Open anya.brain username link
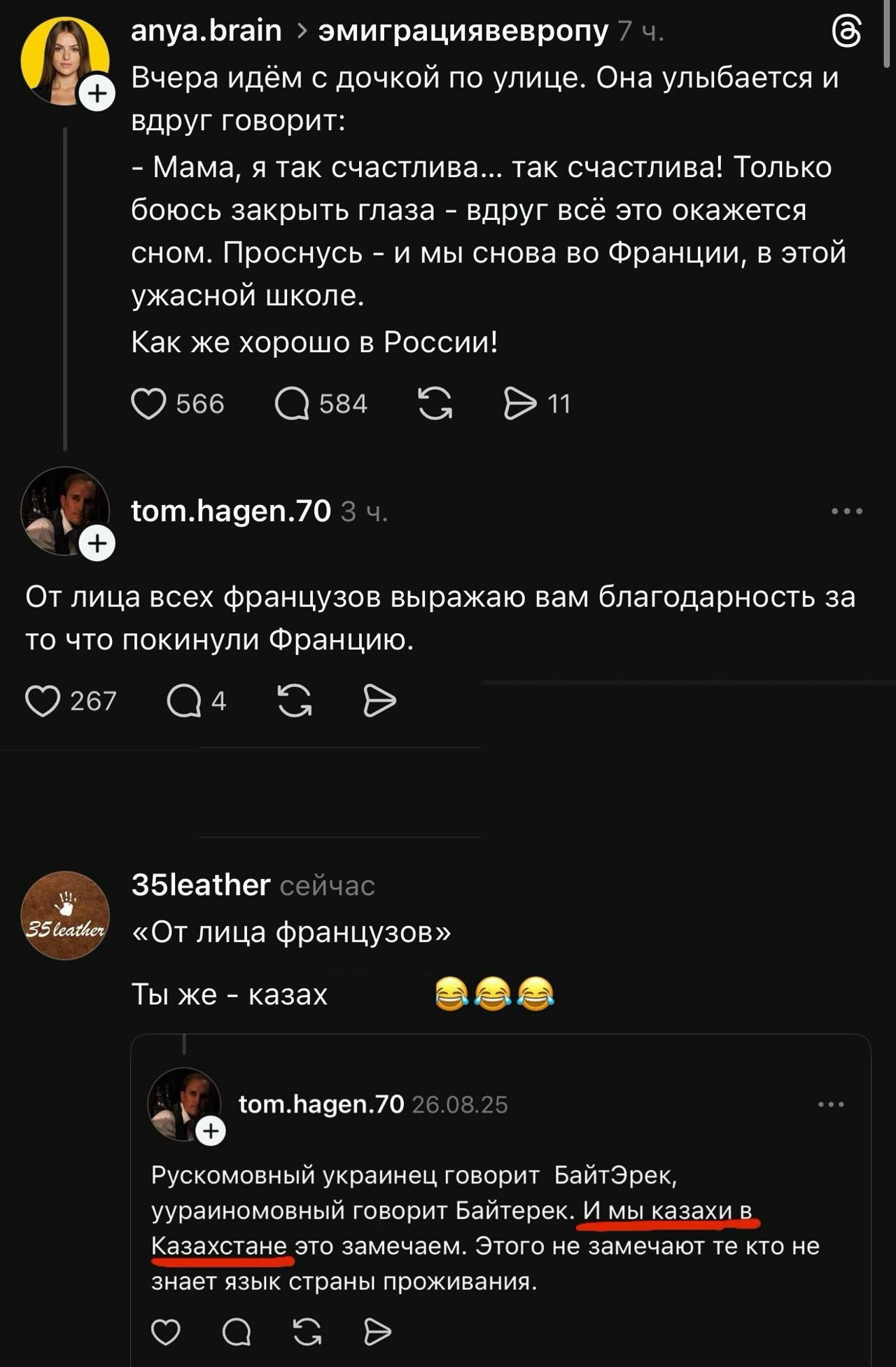Viewport: 896px width, 1367px height. coord(206,31)
